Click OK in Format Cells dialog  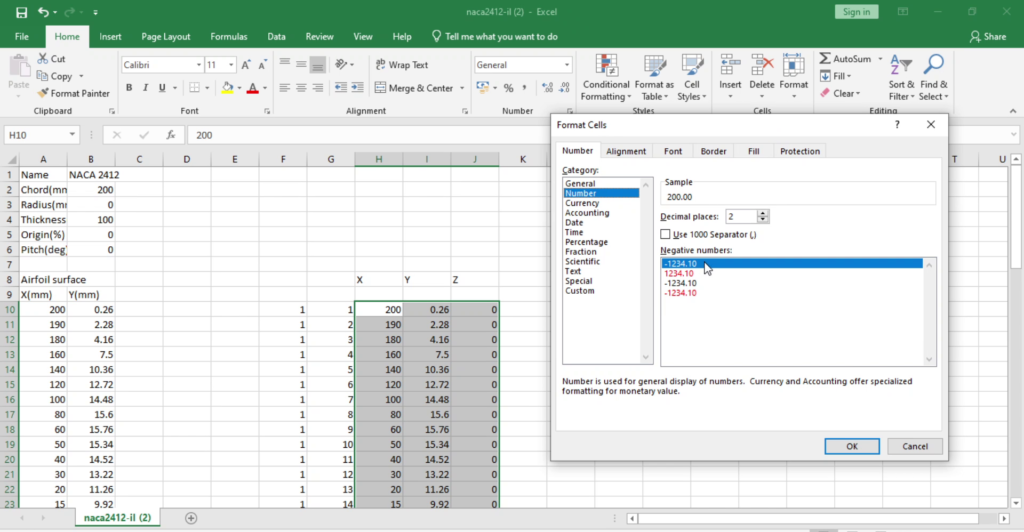(x=852, y=446)
